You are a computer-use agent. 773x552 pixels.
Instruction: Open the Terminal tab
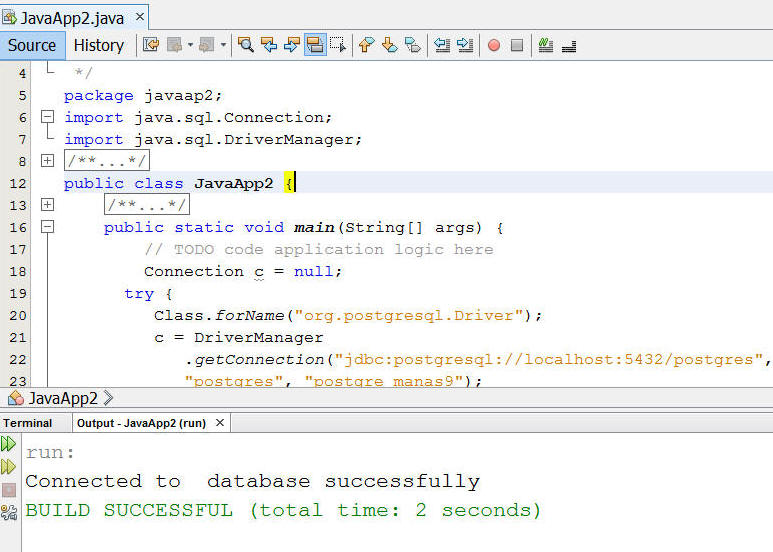click(x=28, y=423)
